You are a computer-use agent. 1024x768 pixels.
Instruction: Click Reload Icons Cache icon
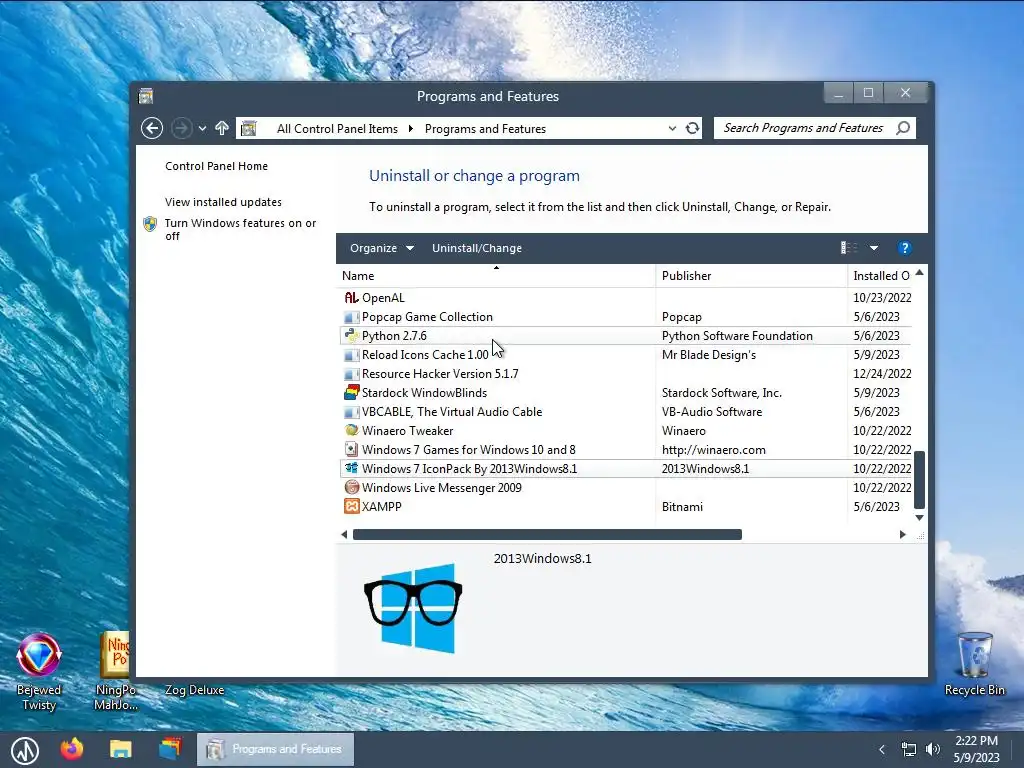click(x=351, y=355)
